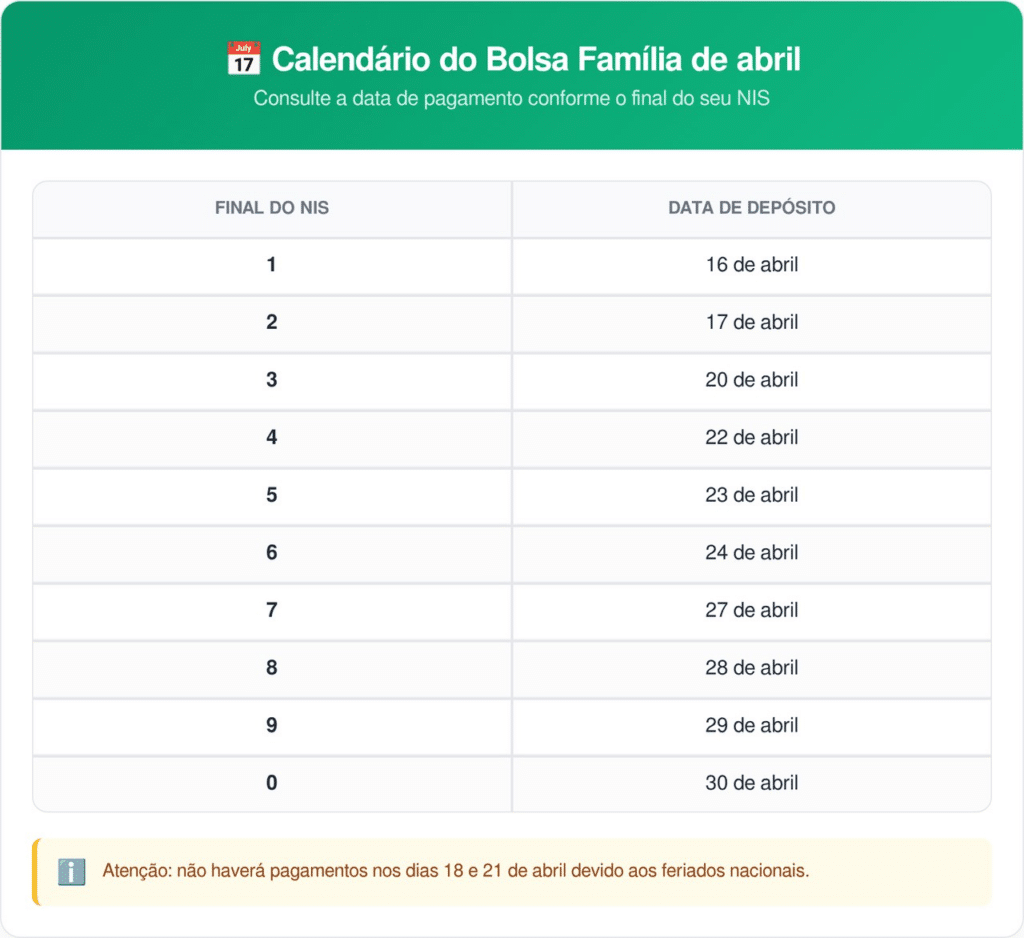
Task: Click the calendar icon in the header
Action: tap(244, 59)
